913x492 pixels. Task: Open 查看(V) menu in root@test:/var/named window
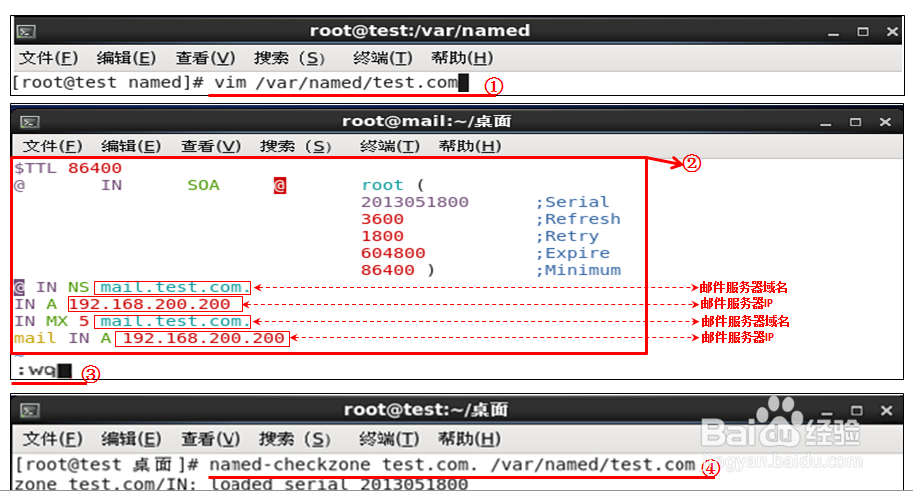pyautogui.click(x=206, y=58)
